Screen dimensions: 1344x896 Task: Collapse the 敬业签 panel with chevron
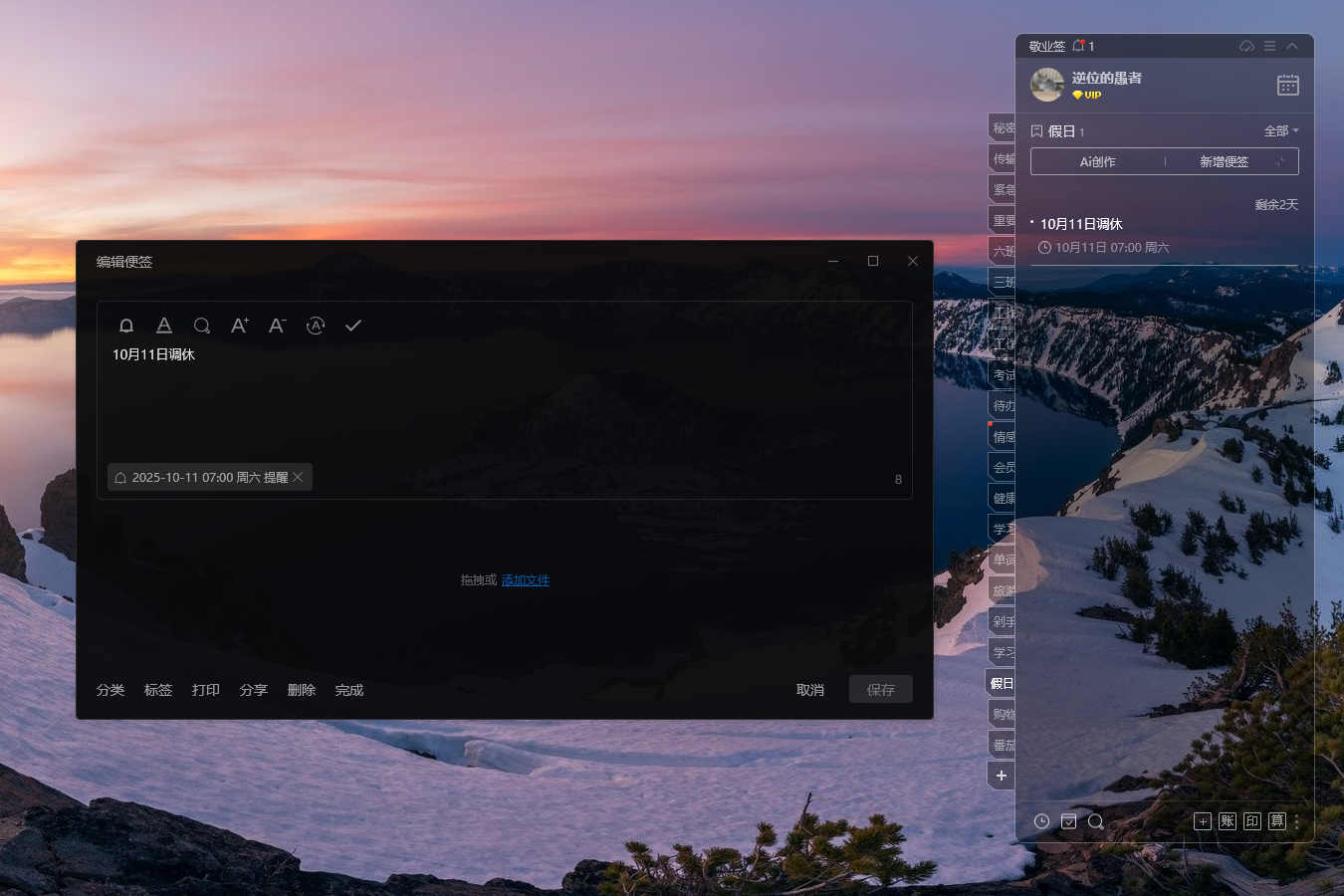click(1292, 47)
